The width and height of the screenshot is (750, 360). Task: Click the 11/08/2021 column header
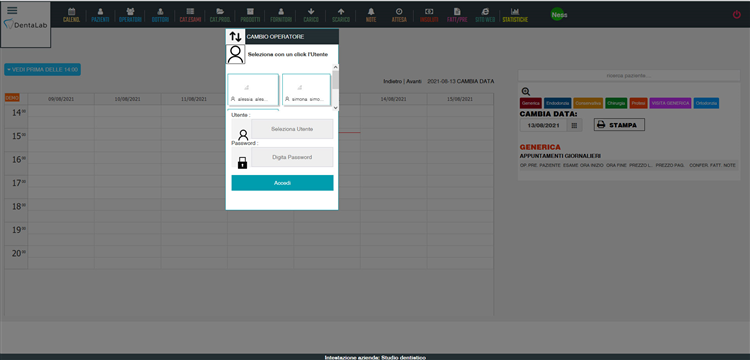[194, 99]
